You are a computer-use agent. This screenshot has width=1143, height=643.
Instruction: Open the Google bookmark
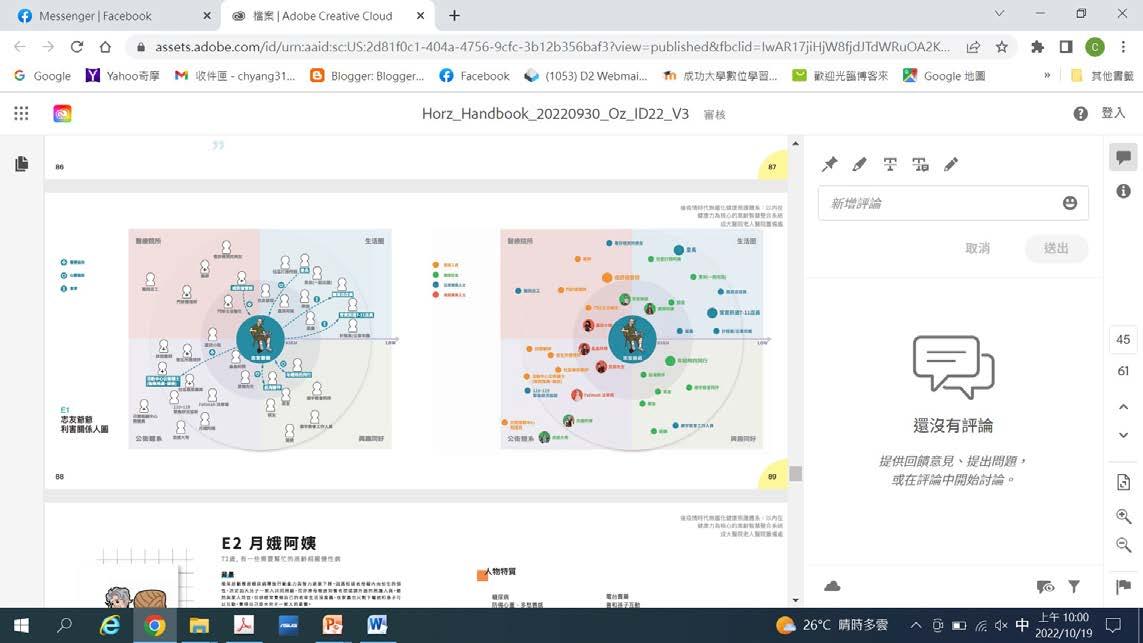coord(42,76)
